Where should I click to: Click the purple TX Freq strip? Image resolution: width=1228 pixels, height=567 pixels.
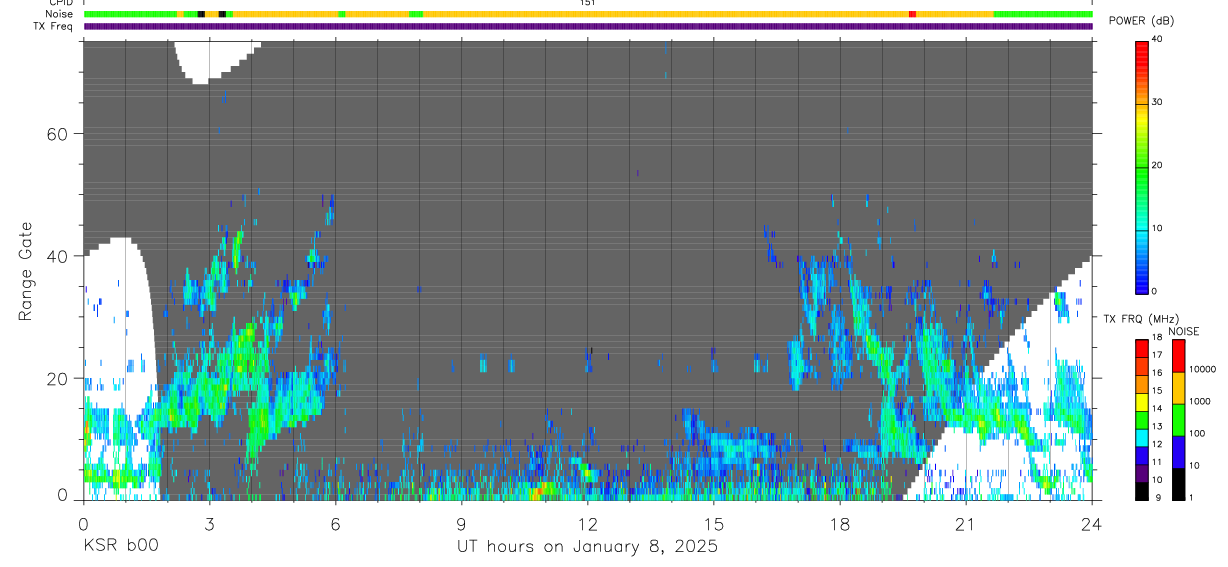(588, 26)
